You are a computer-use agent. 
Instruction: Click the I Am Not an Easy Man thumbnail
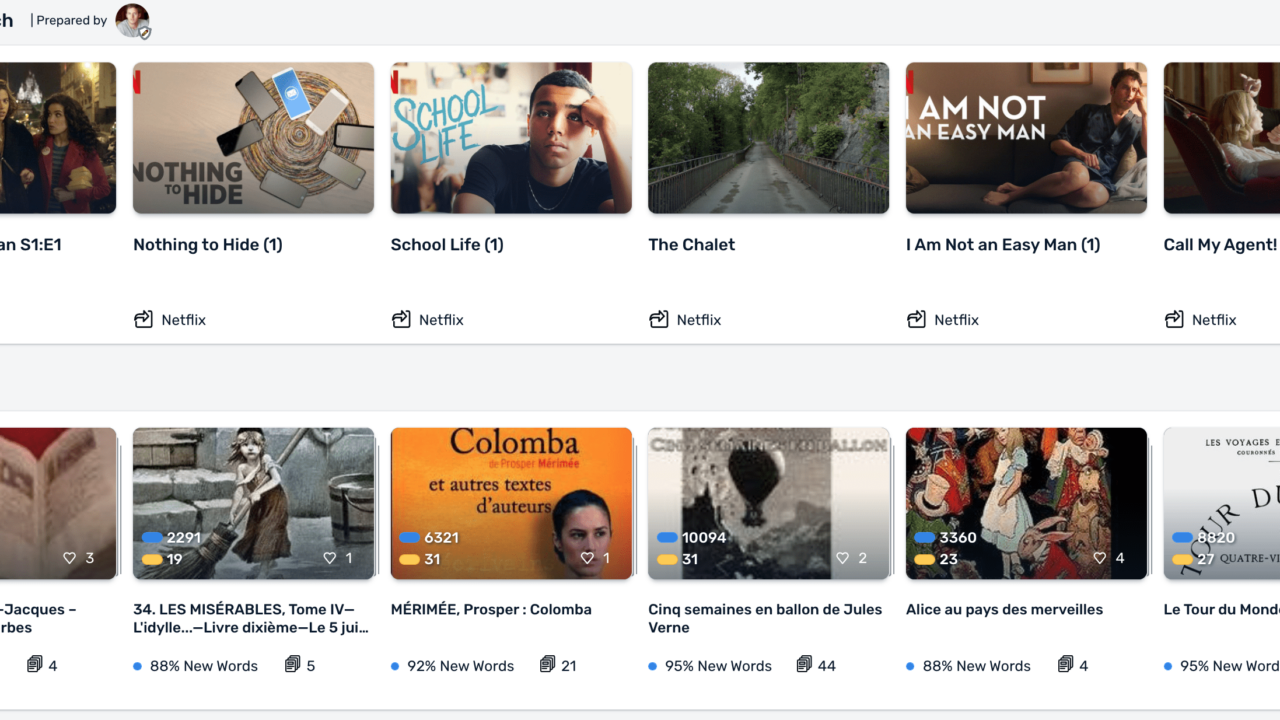click(x=1026, y=138)
